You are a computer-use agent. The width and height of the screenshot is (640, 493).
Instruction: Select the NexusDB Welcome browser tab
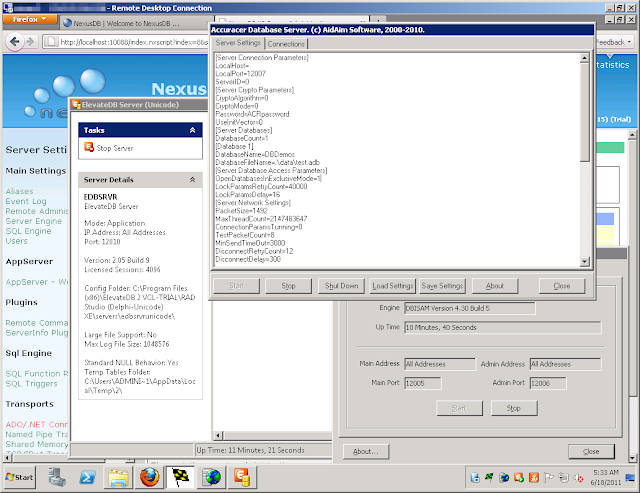point(134,23)
